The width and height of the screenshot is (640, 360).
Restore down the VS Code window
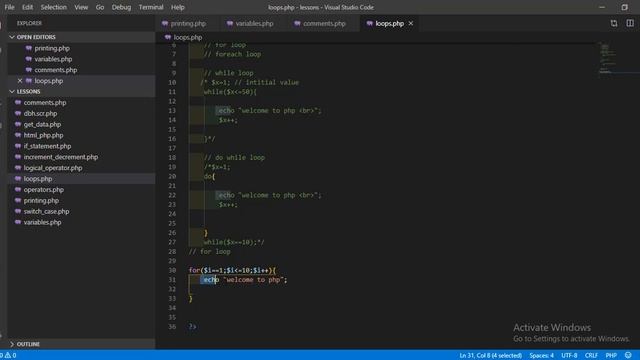pos(624,7)
